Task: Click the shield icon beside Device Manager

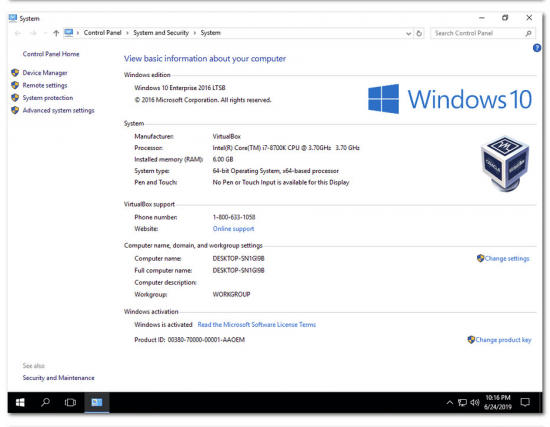Action: pyautogui.click(x=15, y=73)
